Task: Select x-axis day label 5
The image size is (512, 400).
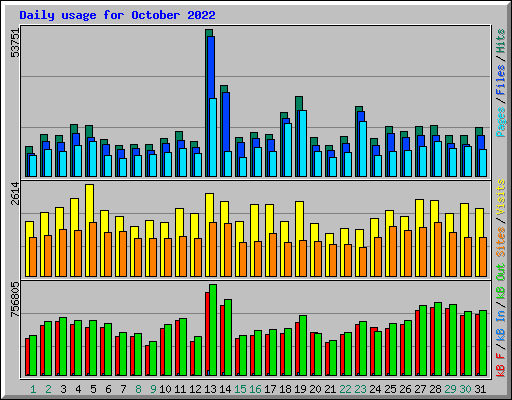Action: pyautogui.click(x=93, y=389)
